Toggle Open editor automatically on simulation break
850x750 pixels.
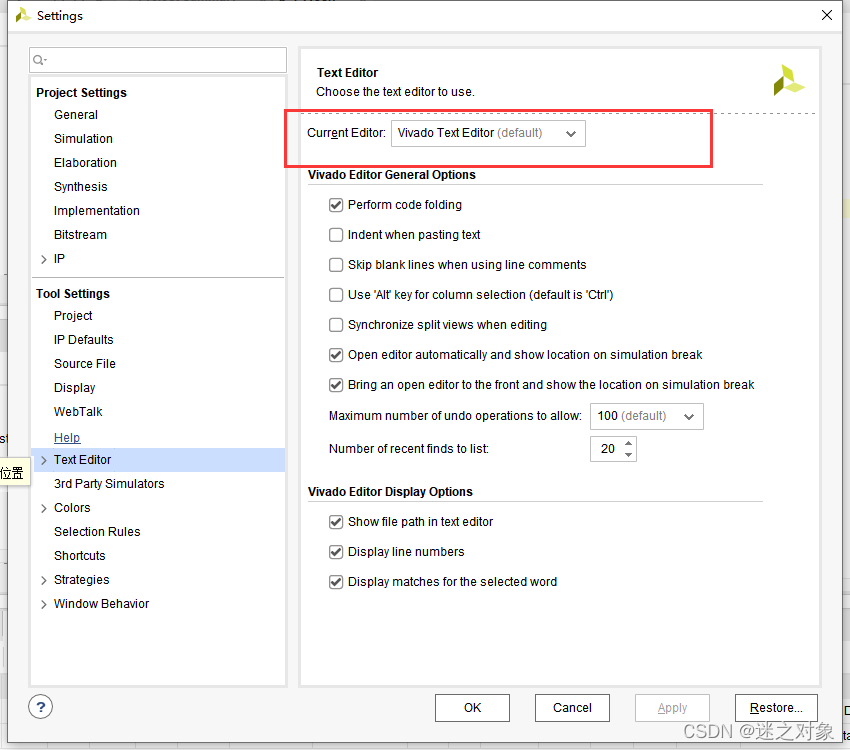(x=336, y=355)
